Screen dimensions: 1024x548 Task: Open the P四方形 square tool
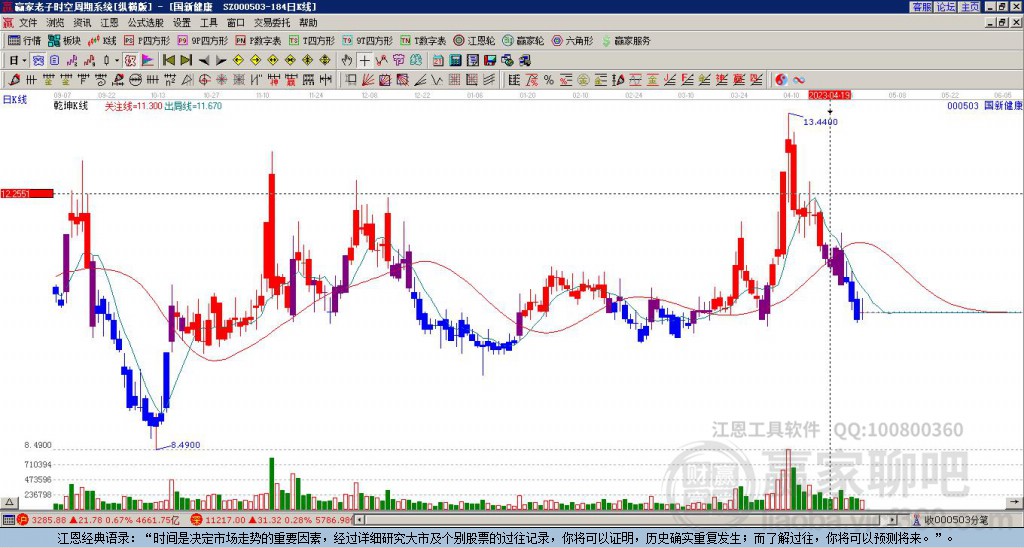point(147,40)
